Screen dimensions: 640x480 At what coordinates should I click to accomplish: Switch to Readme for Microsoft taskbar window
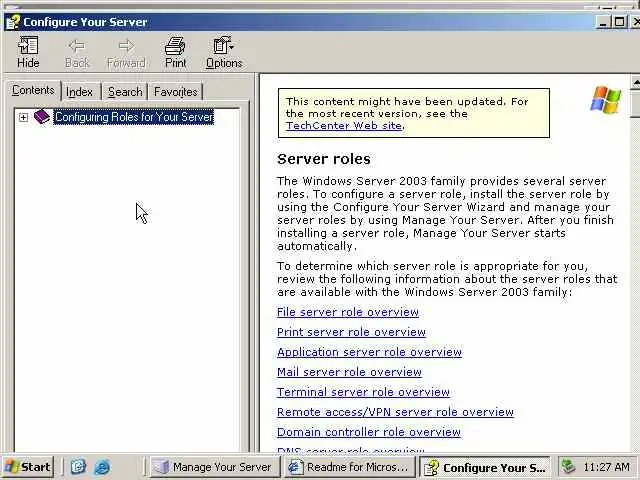349,467
